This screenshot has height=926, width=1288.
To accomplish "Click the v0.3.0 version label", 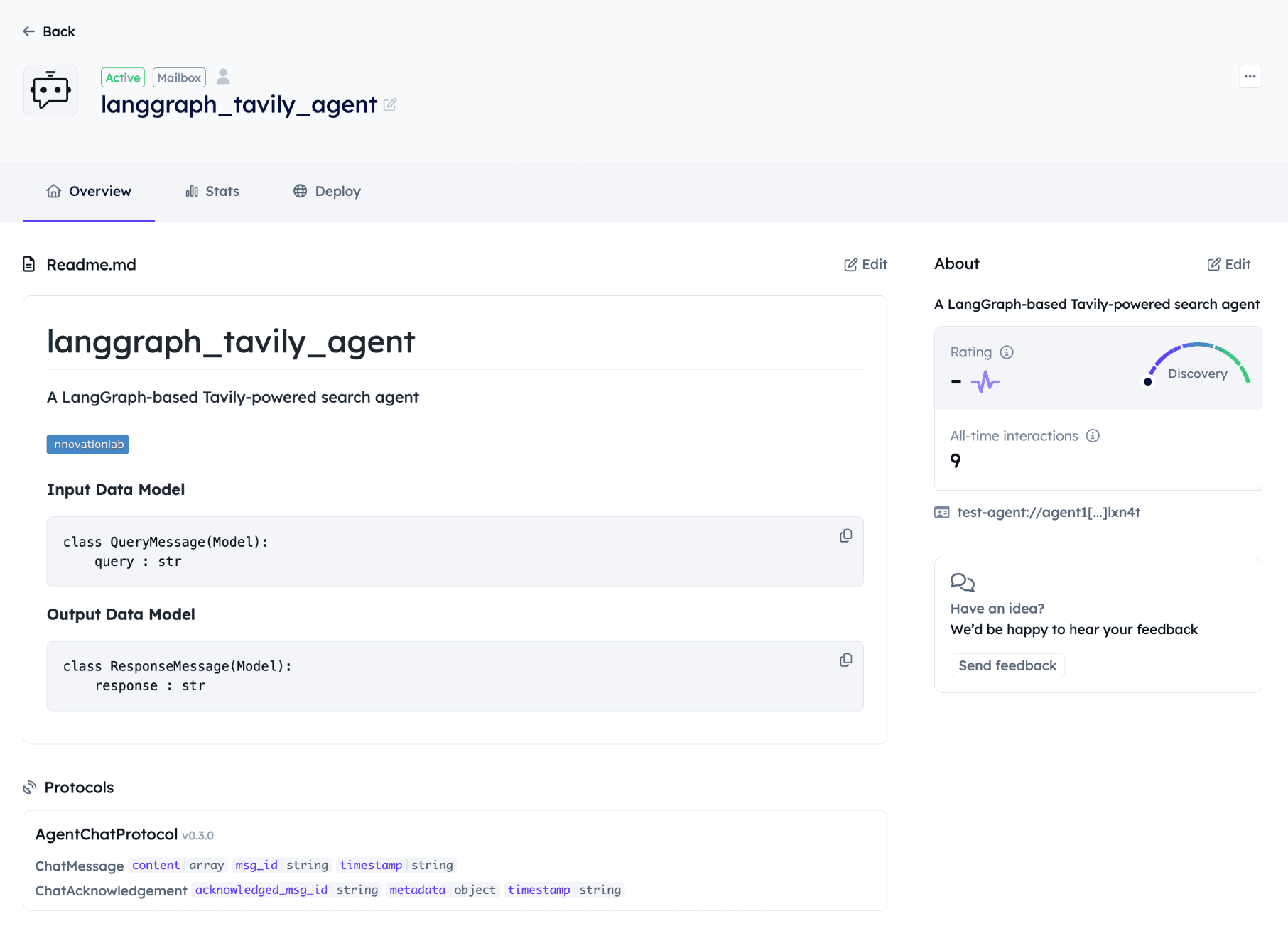I will pos(197,836).
